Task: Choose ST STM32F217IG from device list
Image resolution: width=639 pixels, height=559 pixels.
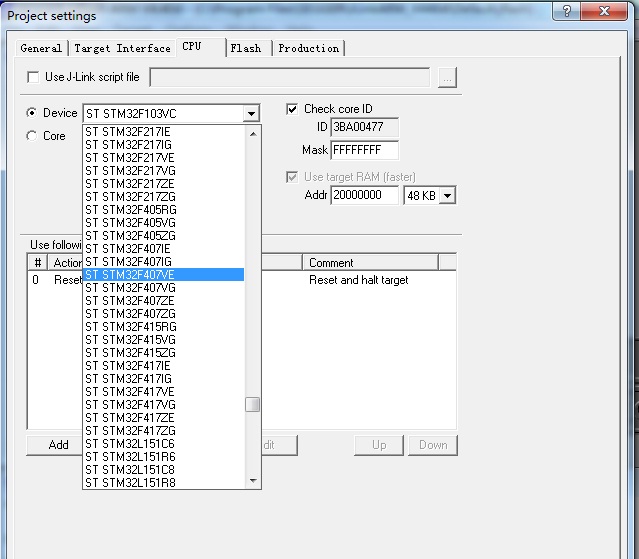Action: [x=163, y=145]
